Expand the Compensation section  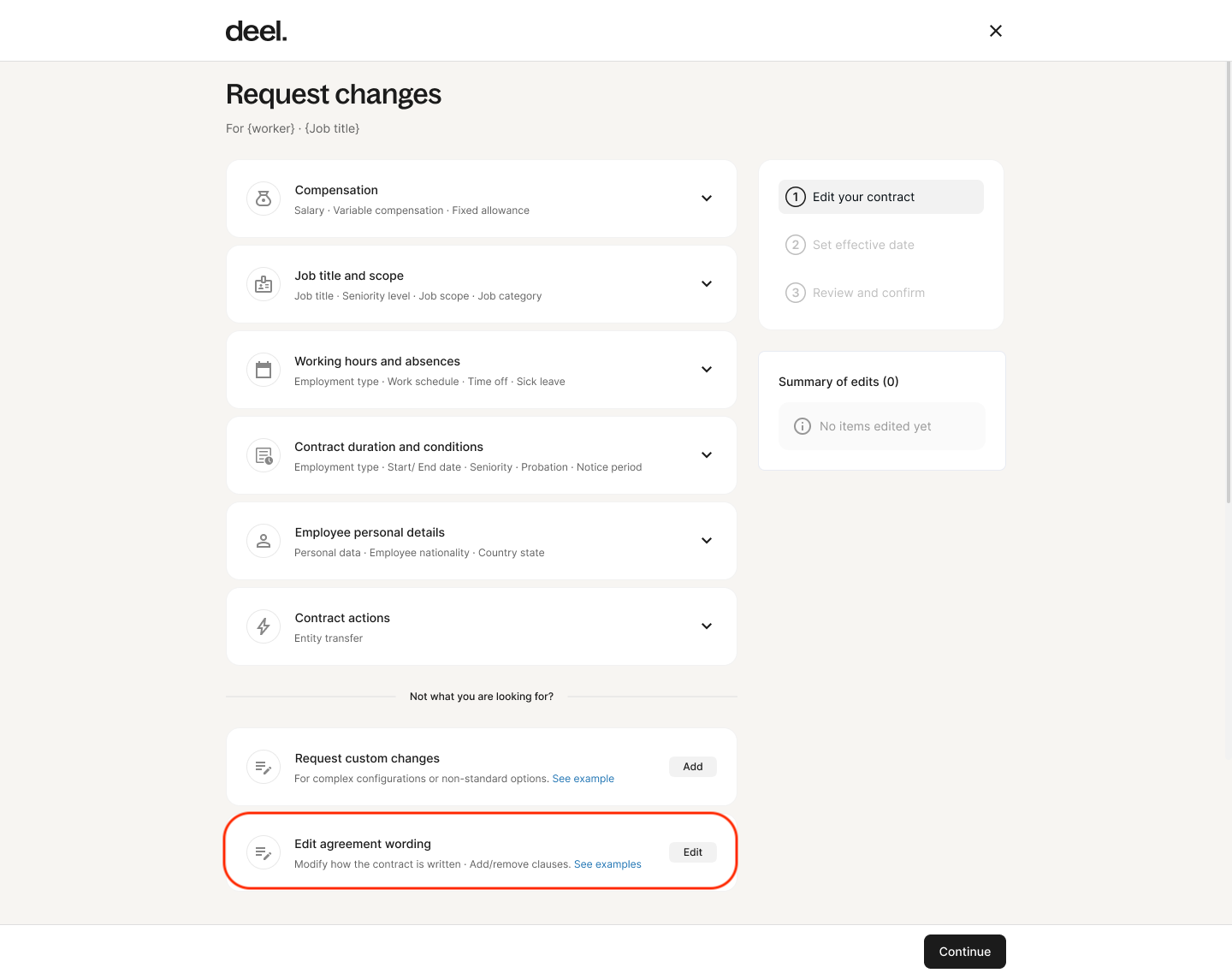(707, 198)
